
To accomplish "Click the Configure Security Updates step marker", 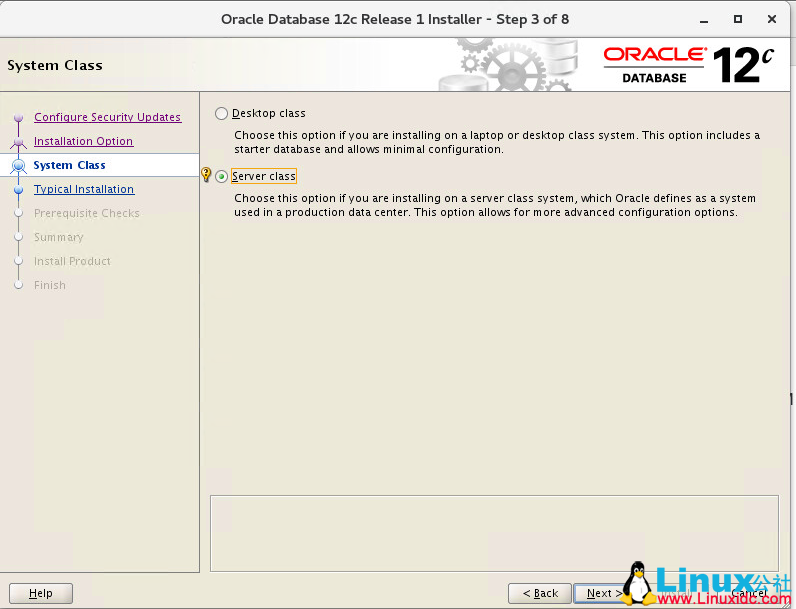I will coord(19,118).
